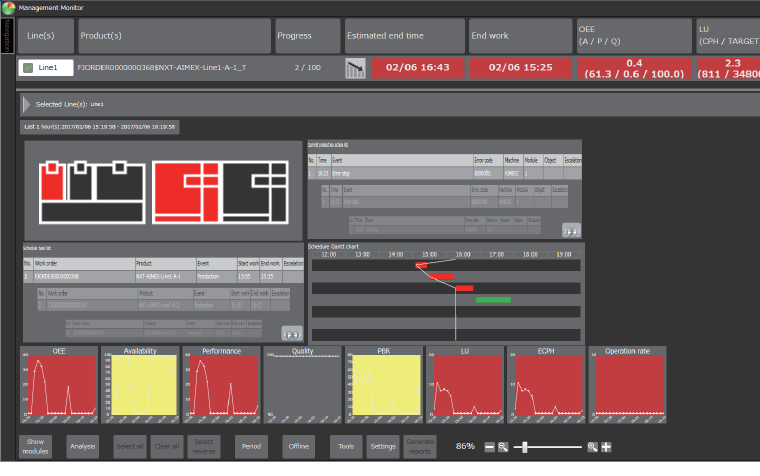This screenshot has width=760, height=476.
Task: Click page arrows in production action list
Action: point(571,231)
